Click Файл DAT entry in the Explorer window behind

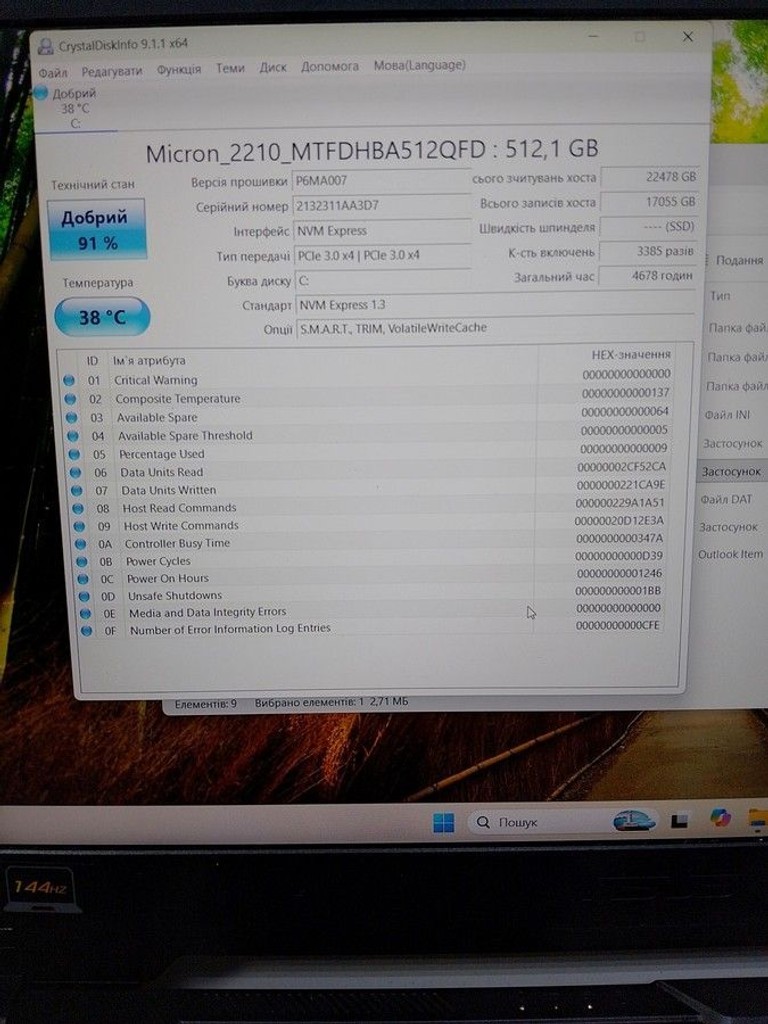[726, 500]
